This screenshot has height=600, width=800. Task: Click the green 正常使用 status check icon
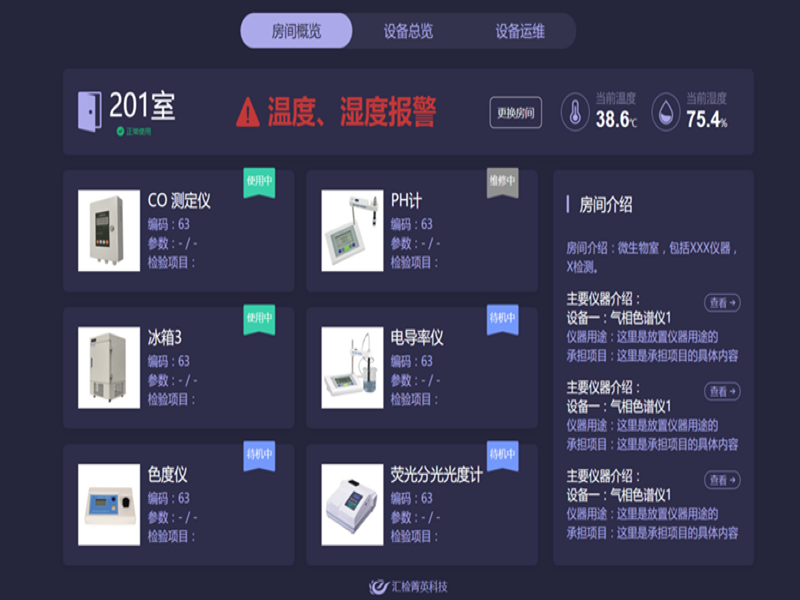click(x=120, y=131)
